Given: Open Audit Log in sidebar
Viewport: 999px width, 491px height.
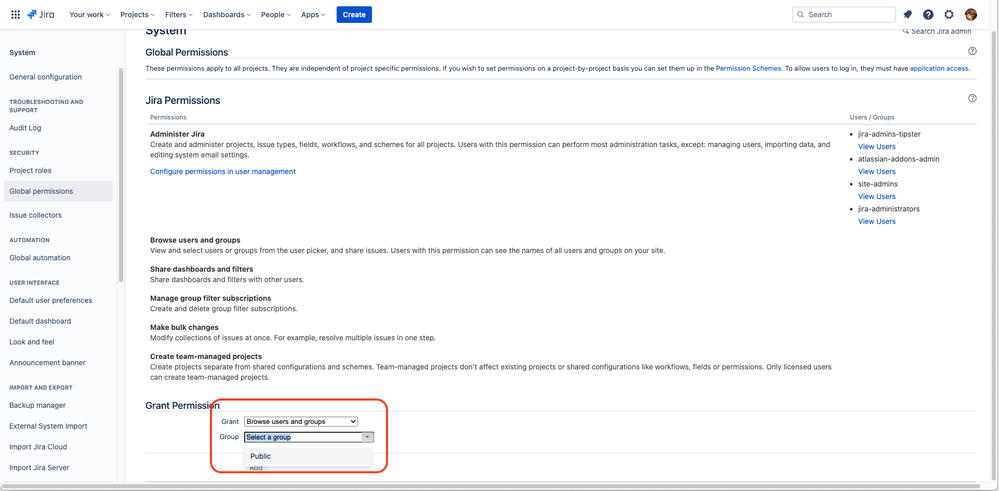Looking at the screenshot, I should click(x=25, y=128).
